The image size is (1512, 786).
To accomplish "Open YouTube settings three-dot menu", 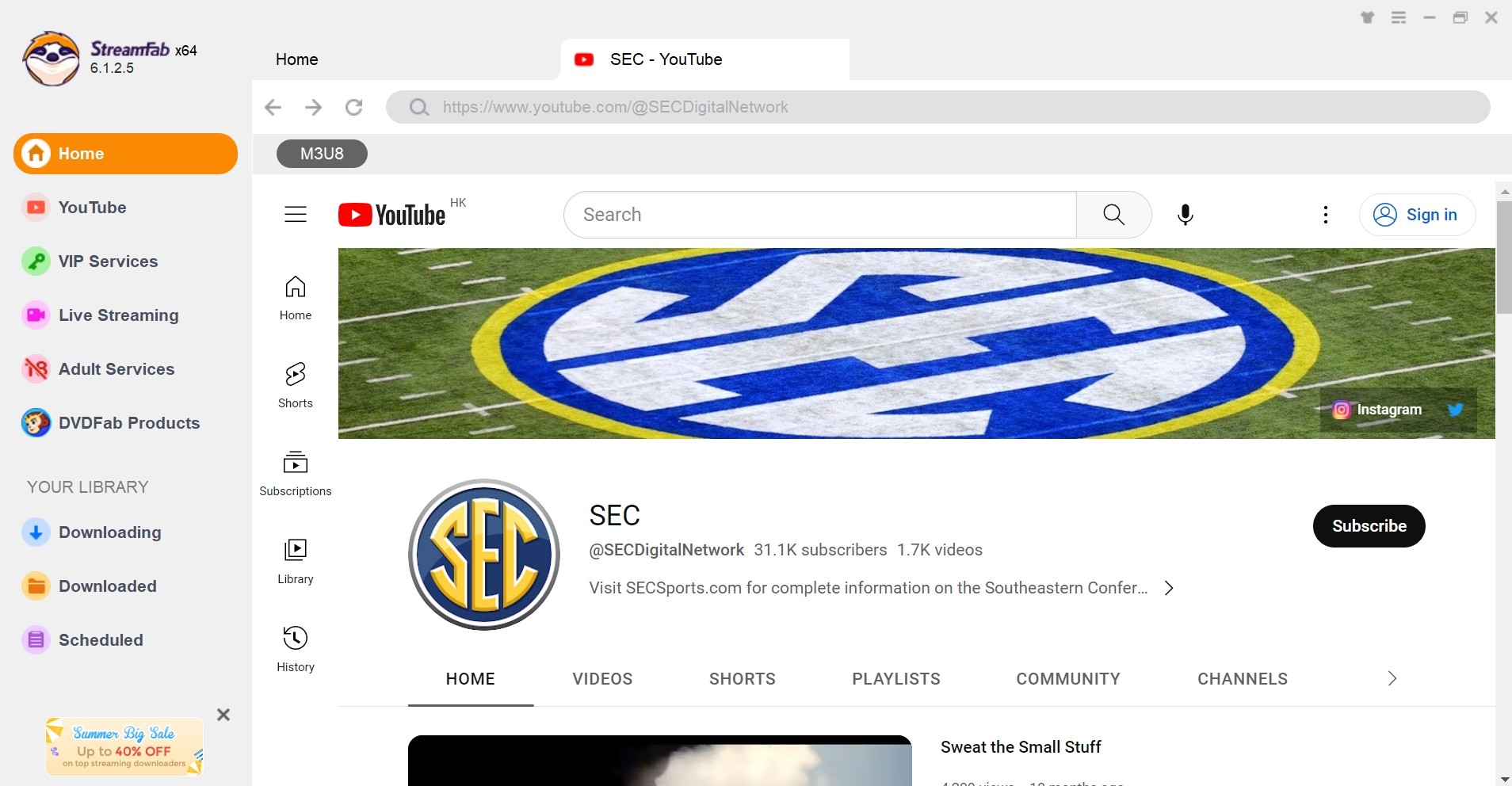I will 1326,215.
